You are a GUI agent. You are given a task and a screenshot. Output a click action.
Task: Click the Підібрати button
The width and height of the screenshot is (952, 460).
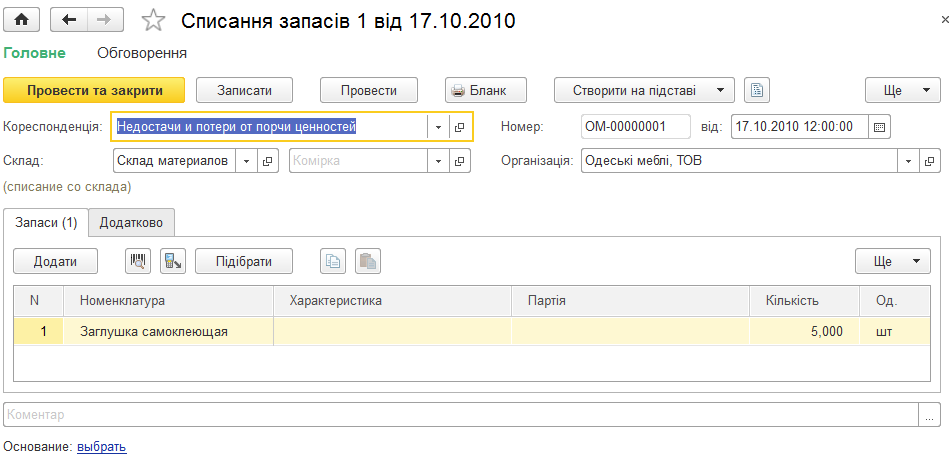coord(243,262)
